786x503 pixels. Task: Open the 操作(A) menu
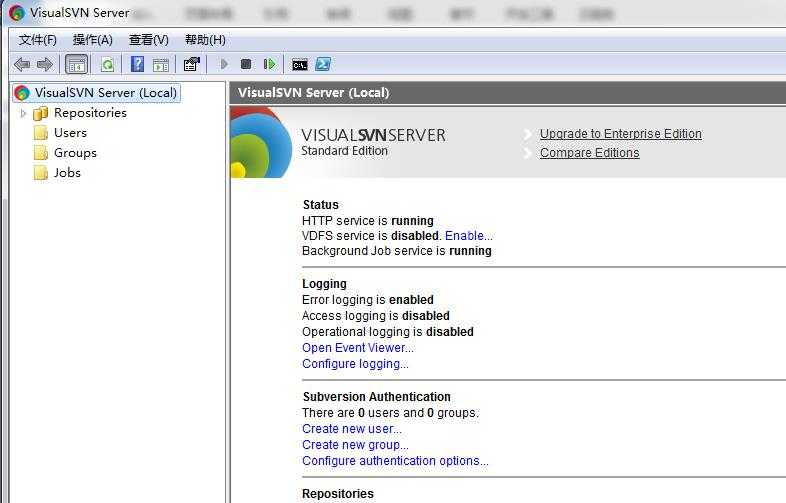pyautogui.click(x=93, y=40)
